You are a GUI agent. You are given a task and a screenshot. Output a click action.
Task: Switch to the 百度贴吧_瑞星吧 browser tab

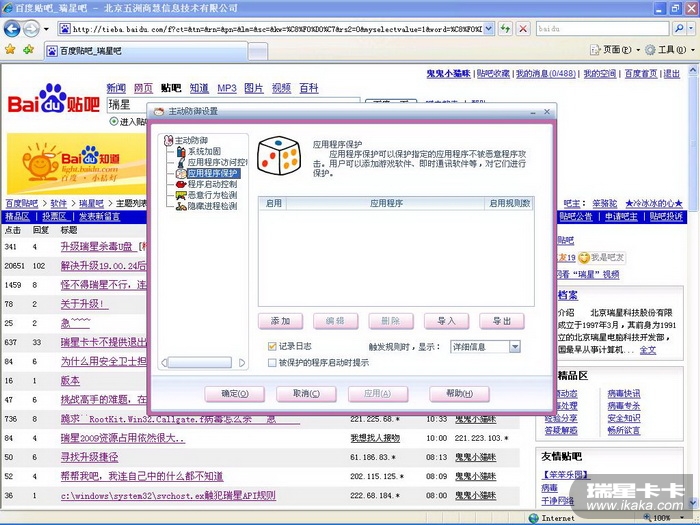(146, 51)
